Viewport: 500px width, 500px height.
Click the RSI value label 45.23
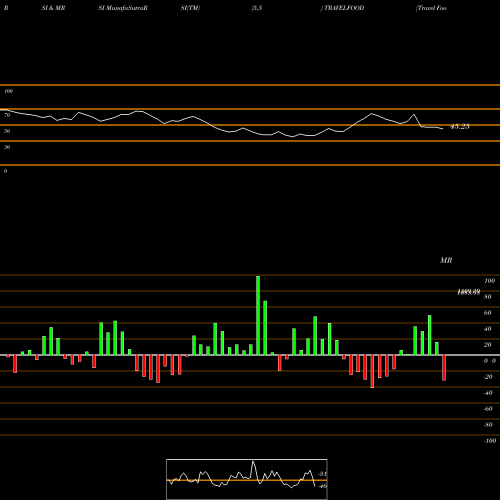pyautogui.click(x=460, y=127)
